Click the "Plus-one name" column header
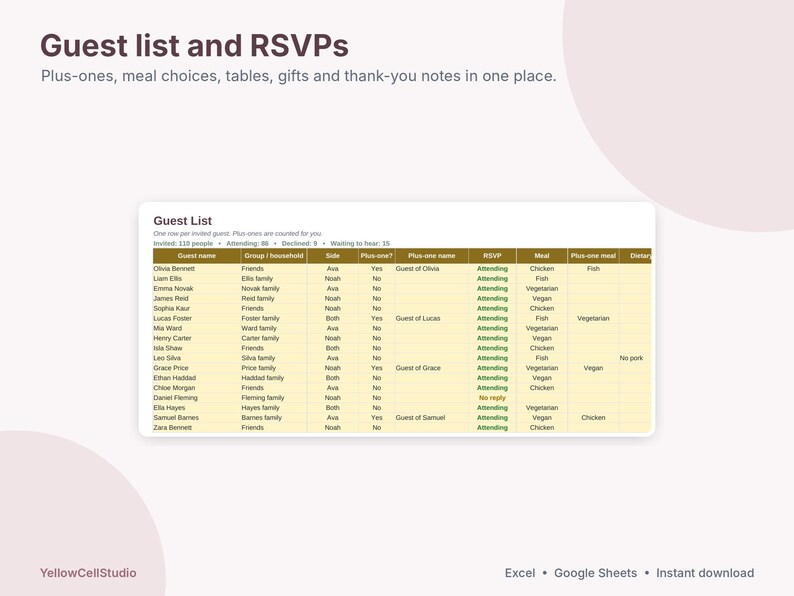This screenshot has height=596, width=794. 431,256
